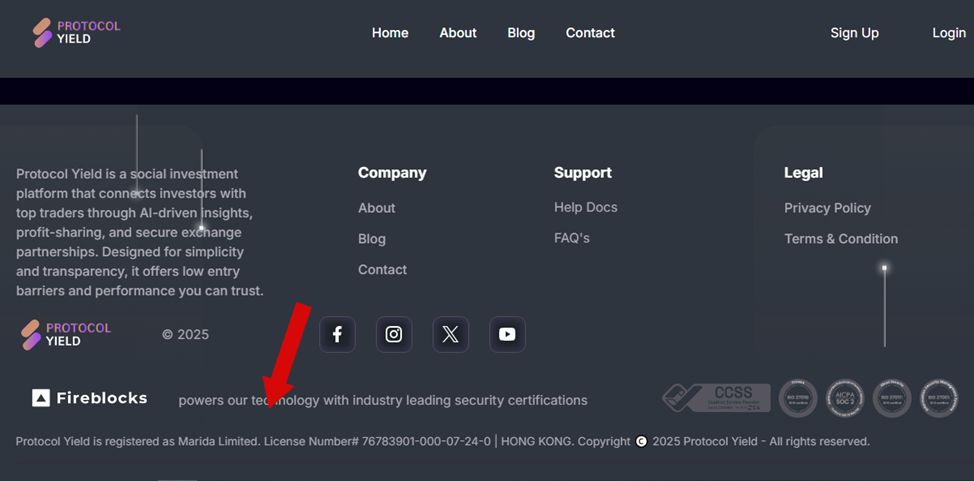Click the Protocol Yield logo in header

coord(76,32)
